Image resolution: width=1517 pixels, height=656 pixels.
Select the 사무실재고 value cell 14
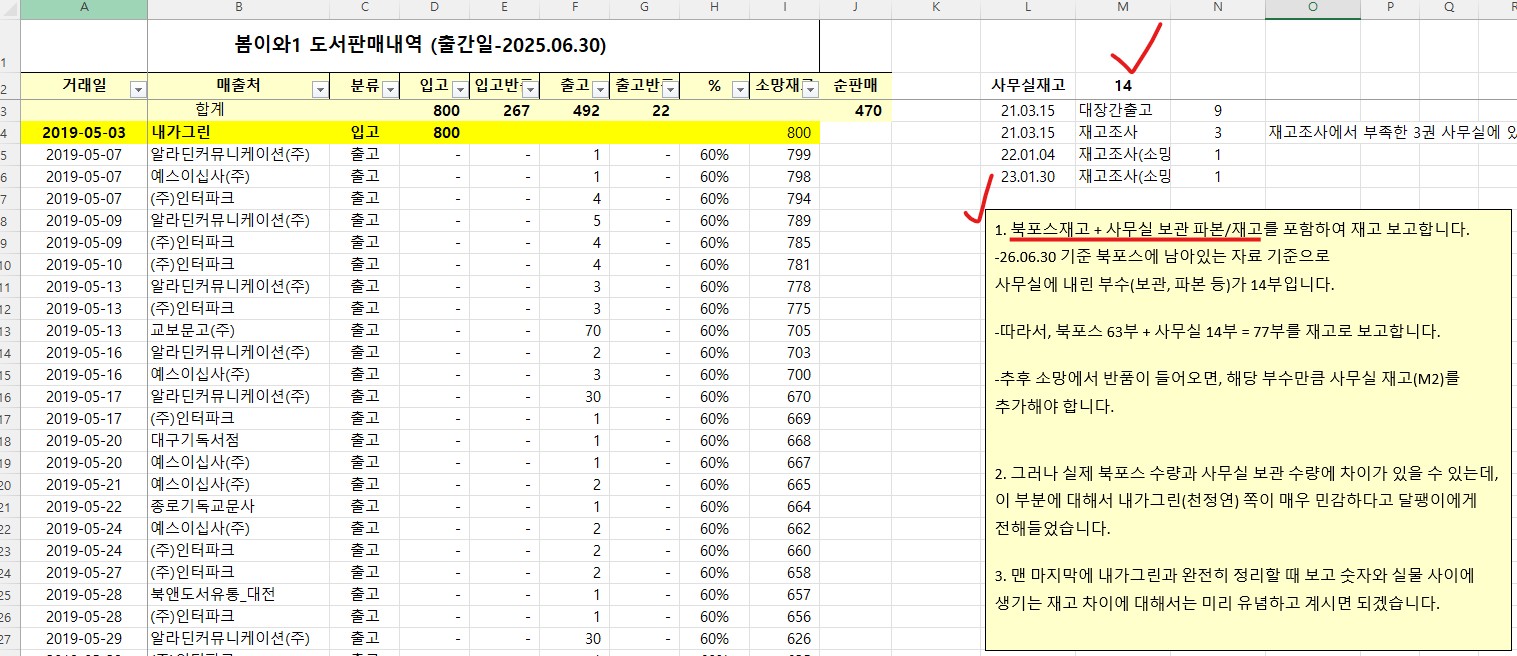[1123, 86]
